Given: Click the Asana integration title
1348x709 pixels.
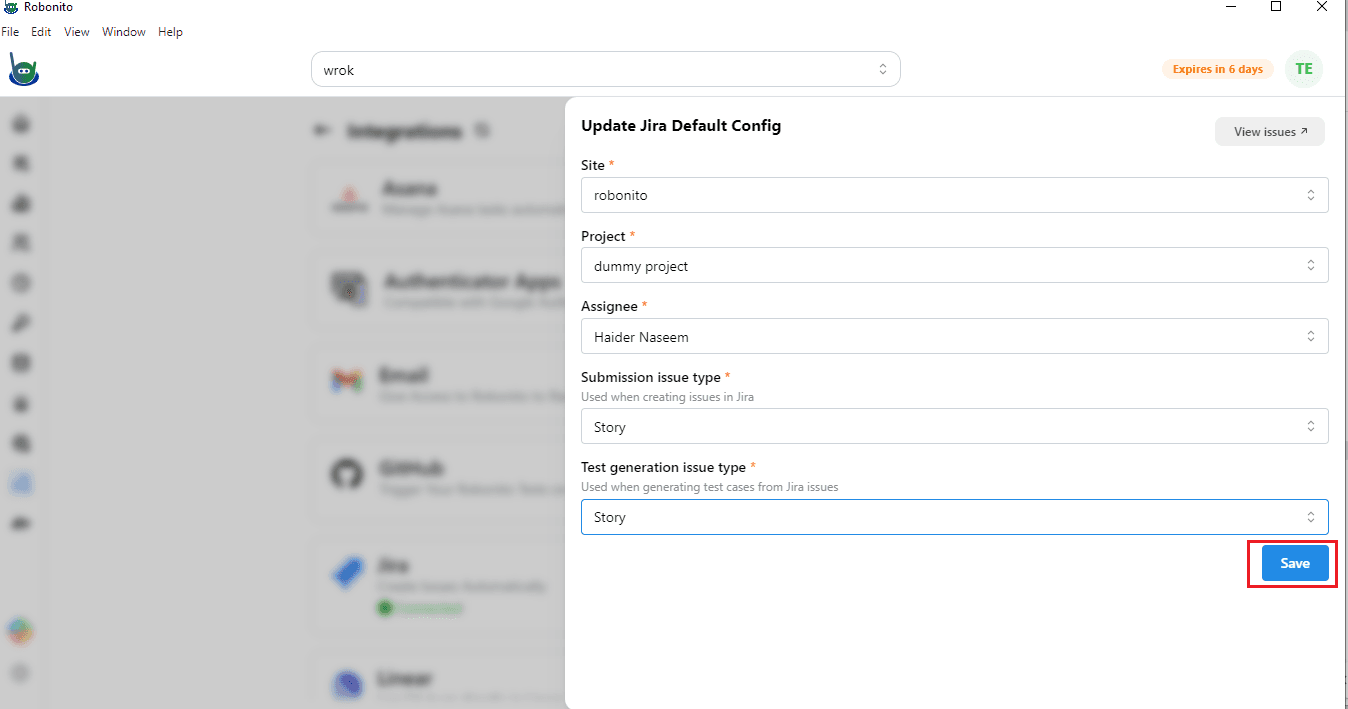Looking at the screenshot, I should click(x=410, y=188).
